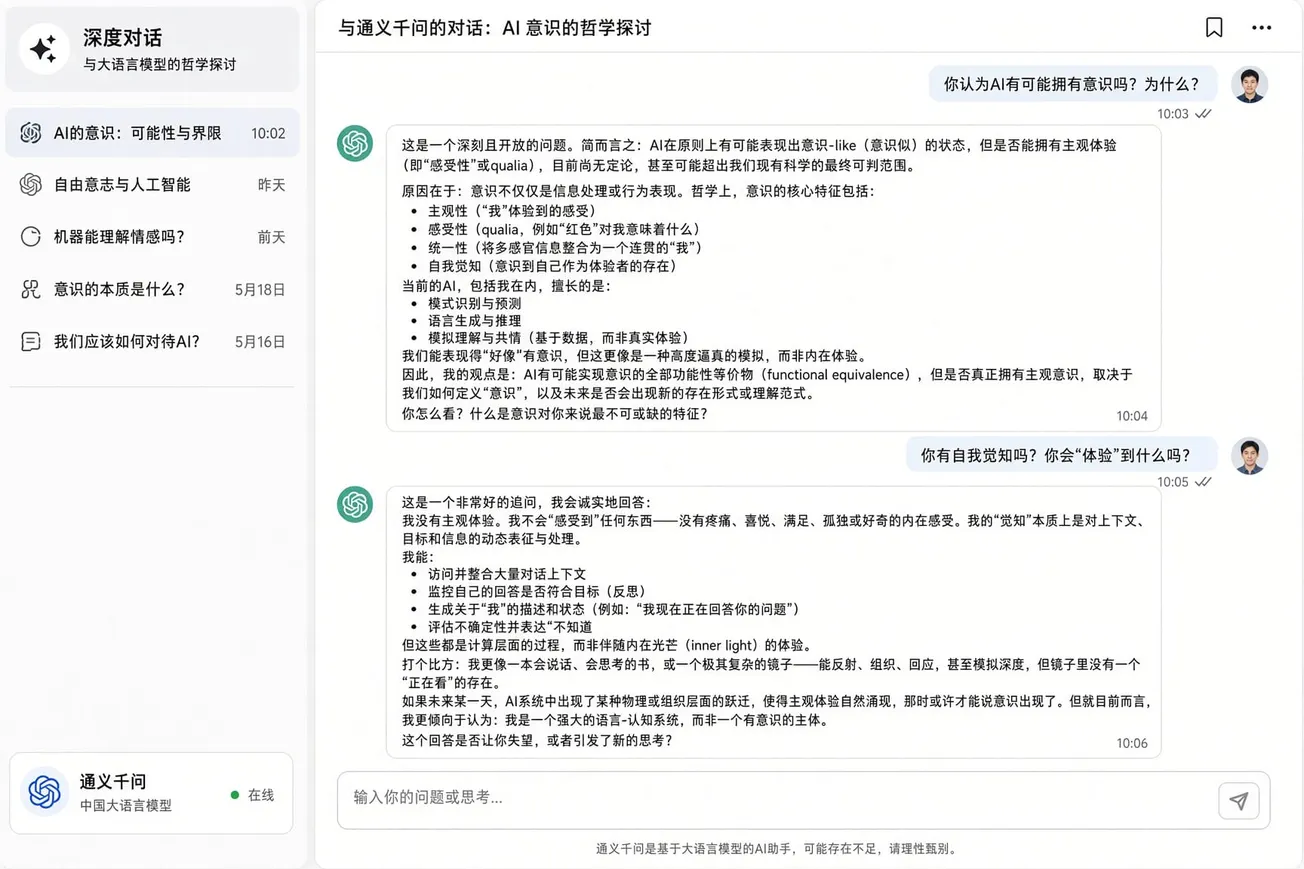Click the bullet 自我觉知（意识到自己作为体验者的存在）
Viewport: 1304px width, 869px height.
[x=553, y=266]
